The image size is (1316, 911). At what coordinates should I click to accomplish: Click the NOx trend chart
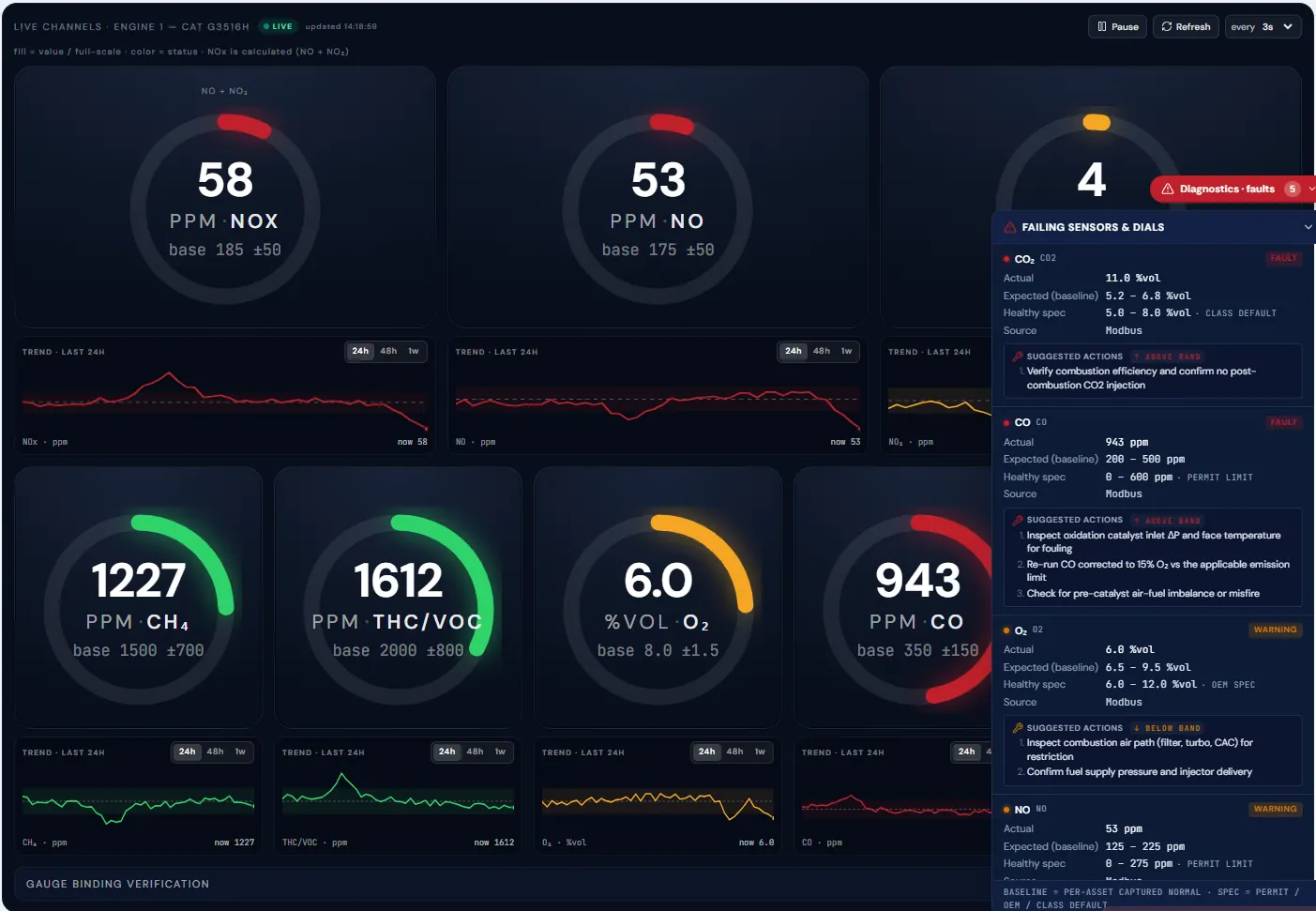225,401
